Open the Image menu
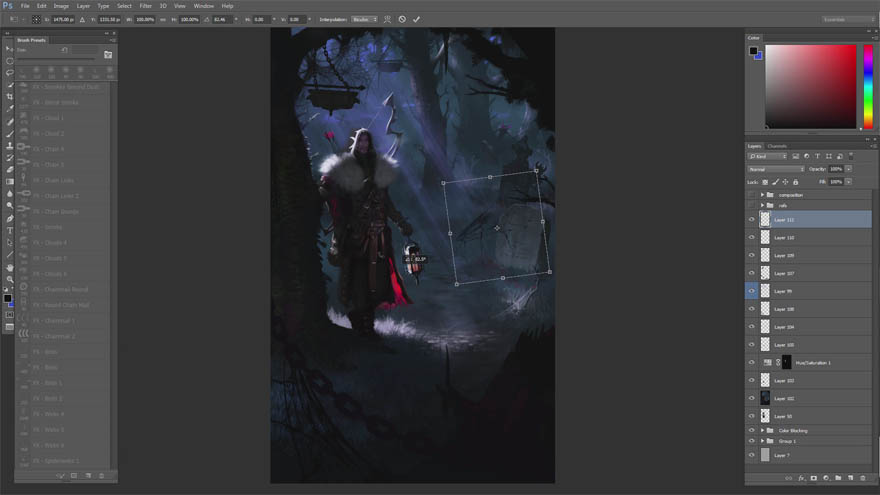The image size is (880, 495). tap(61, 6)
